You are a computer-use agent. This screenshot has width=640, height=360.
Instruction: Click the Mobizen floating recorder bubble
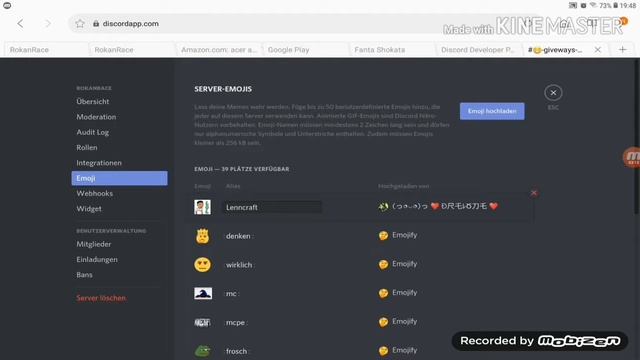[632, 157]
